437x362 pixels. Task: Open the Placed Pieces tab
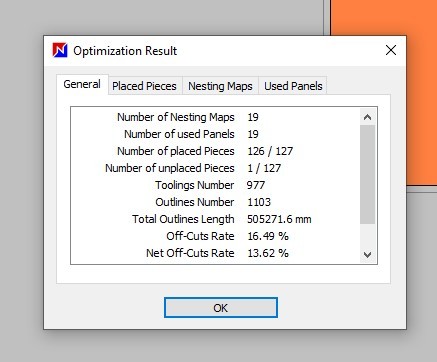click(144, 86)
